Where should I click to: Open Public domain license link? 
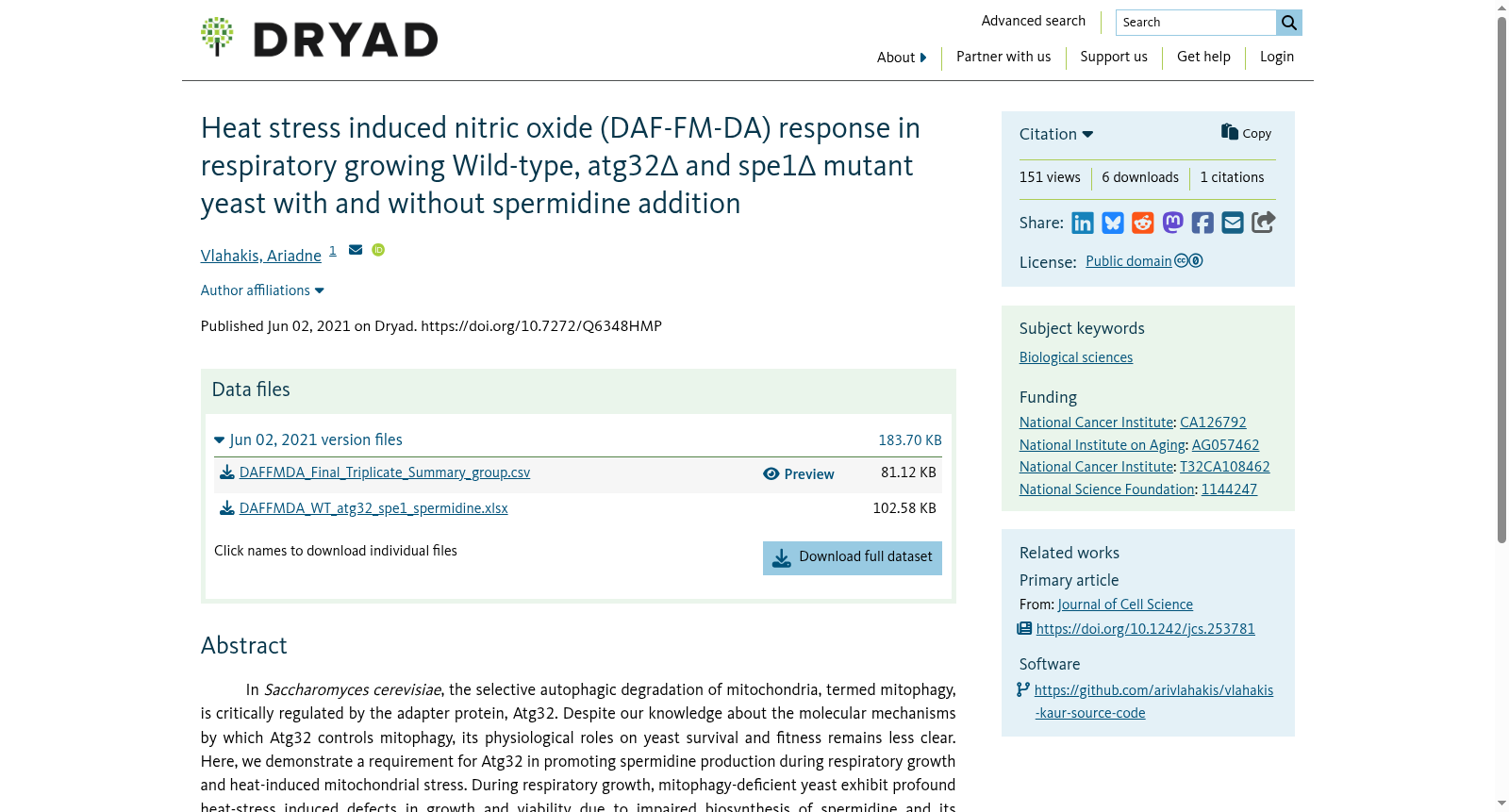pyautogui.click(x=1129, y=261)
